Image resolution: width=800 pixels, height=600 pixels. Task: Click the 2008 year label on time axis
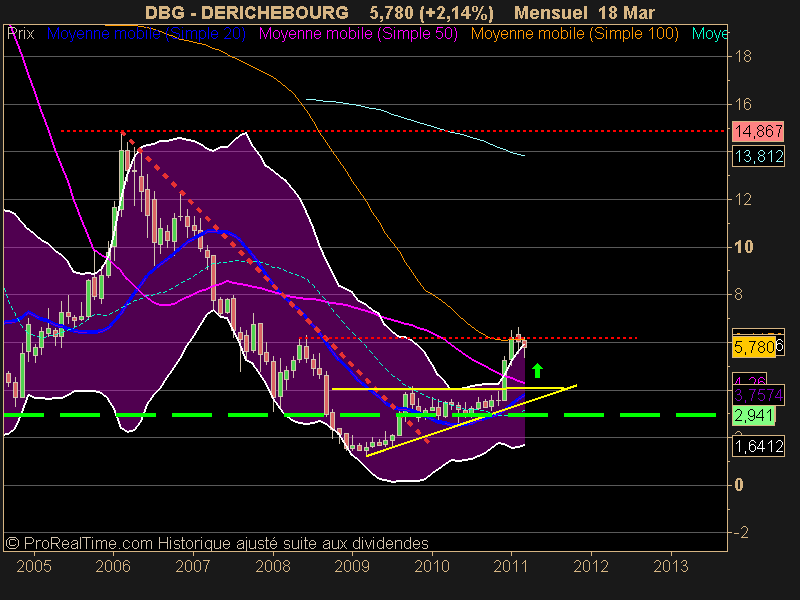pos(272,566)
